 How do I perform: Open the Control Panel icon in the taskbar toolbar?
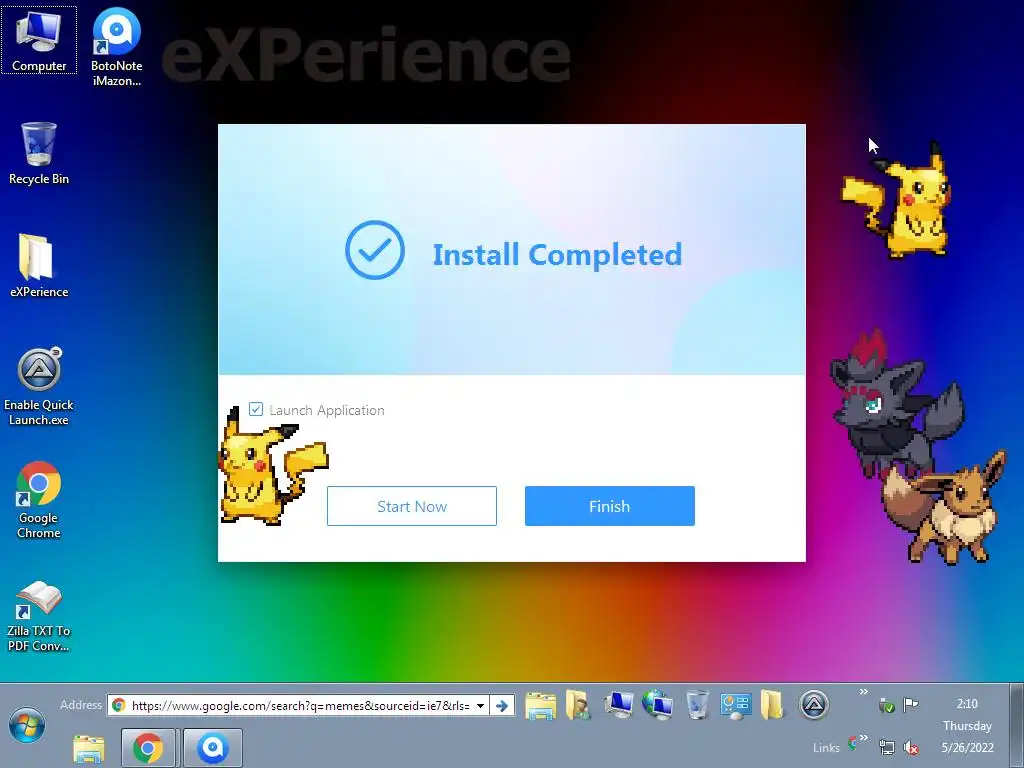(x=735, y=705)
